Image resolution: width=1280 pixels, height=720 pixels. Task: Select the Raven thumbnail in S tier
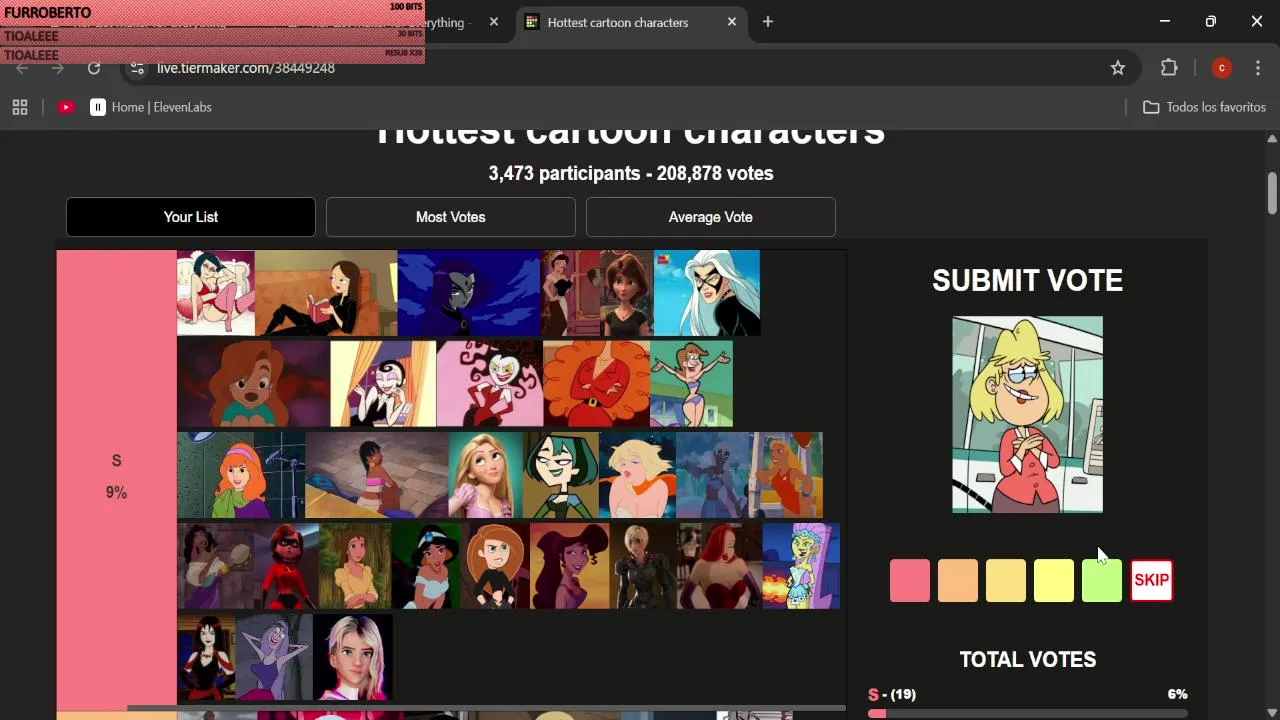[469, 293]
